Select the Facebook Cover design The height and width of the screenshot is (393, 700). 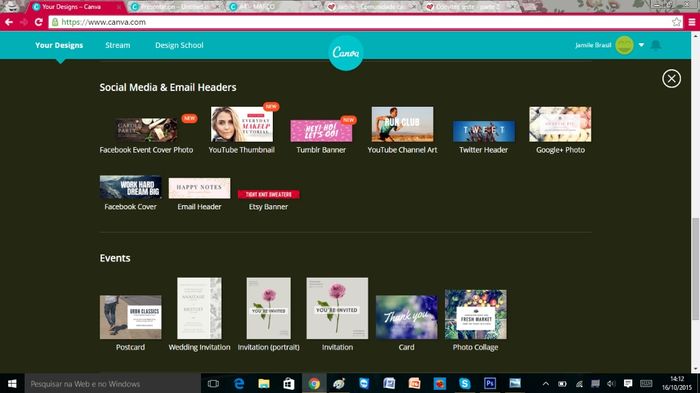tap(130, 187)
